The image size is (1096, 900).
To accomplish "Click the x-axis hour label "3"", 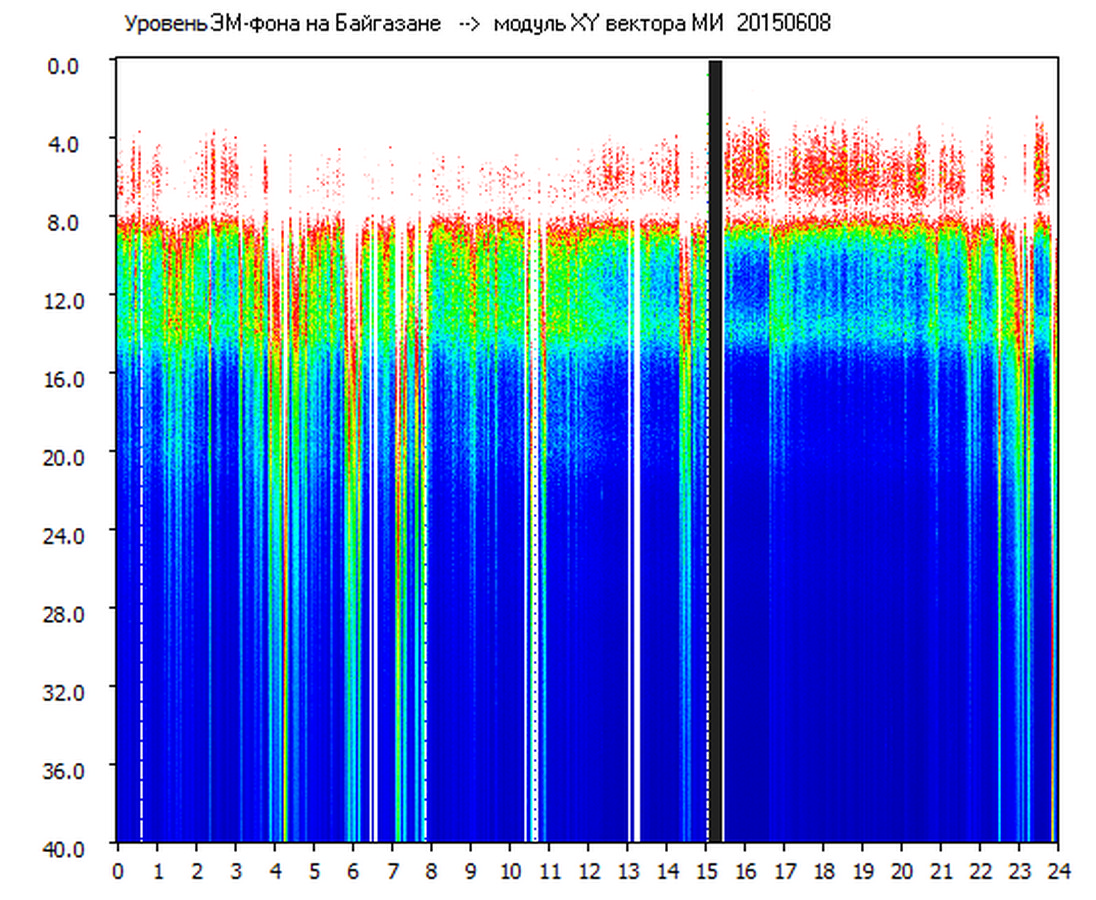I will pyautogui.click(x=236, y=871).
